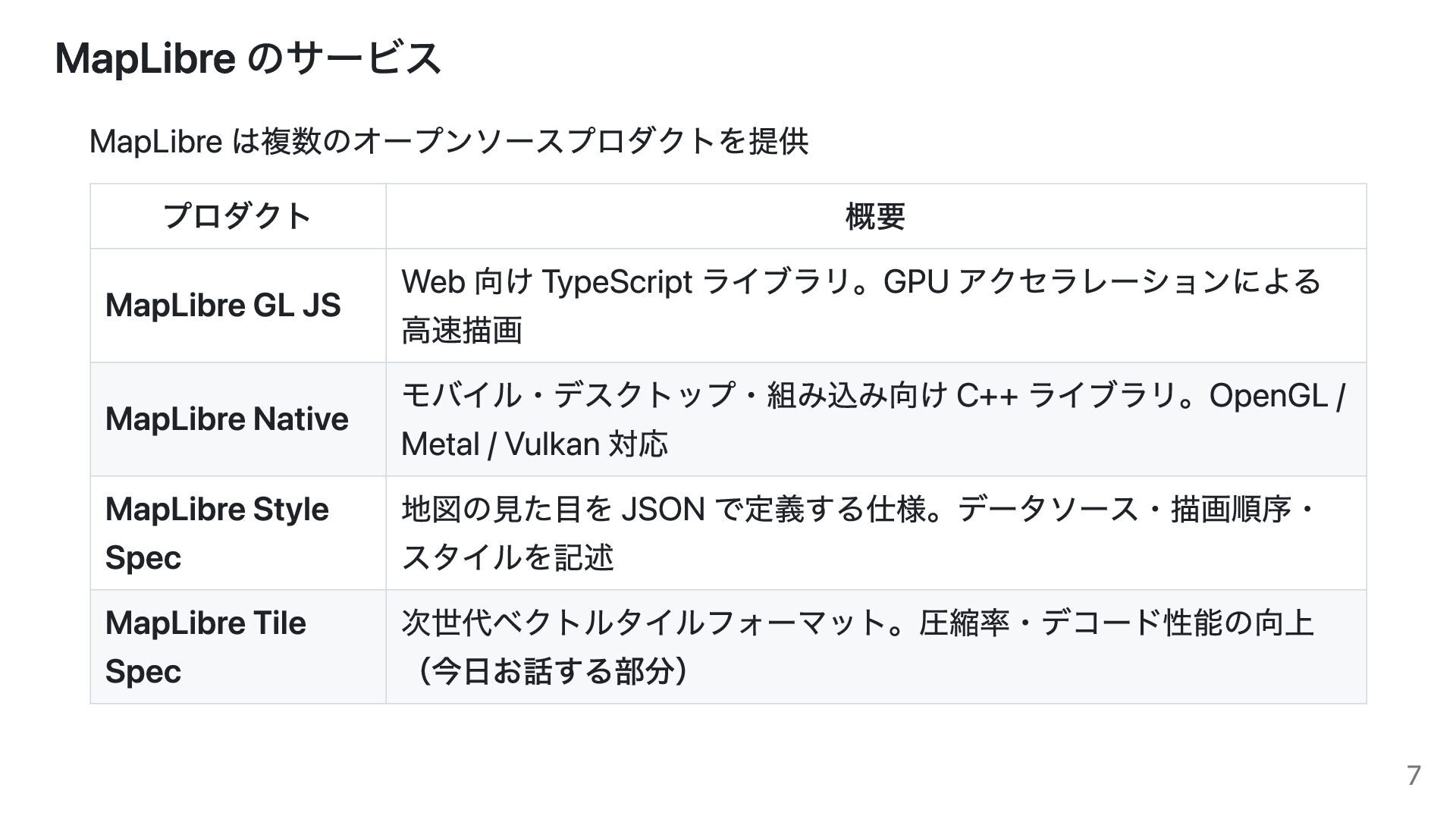The image size is (1456, 819).
Task: Select the "MapLibre Native" product cell
Action: [x=227, y=419]
